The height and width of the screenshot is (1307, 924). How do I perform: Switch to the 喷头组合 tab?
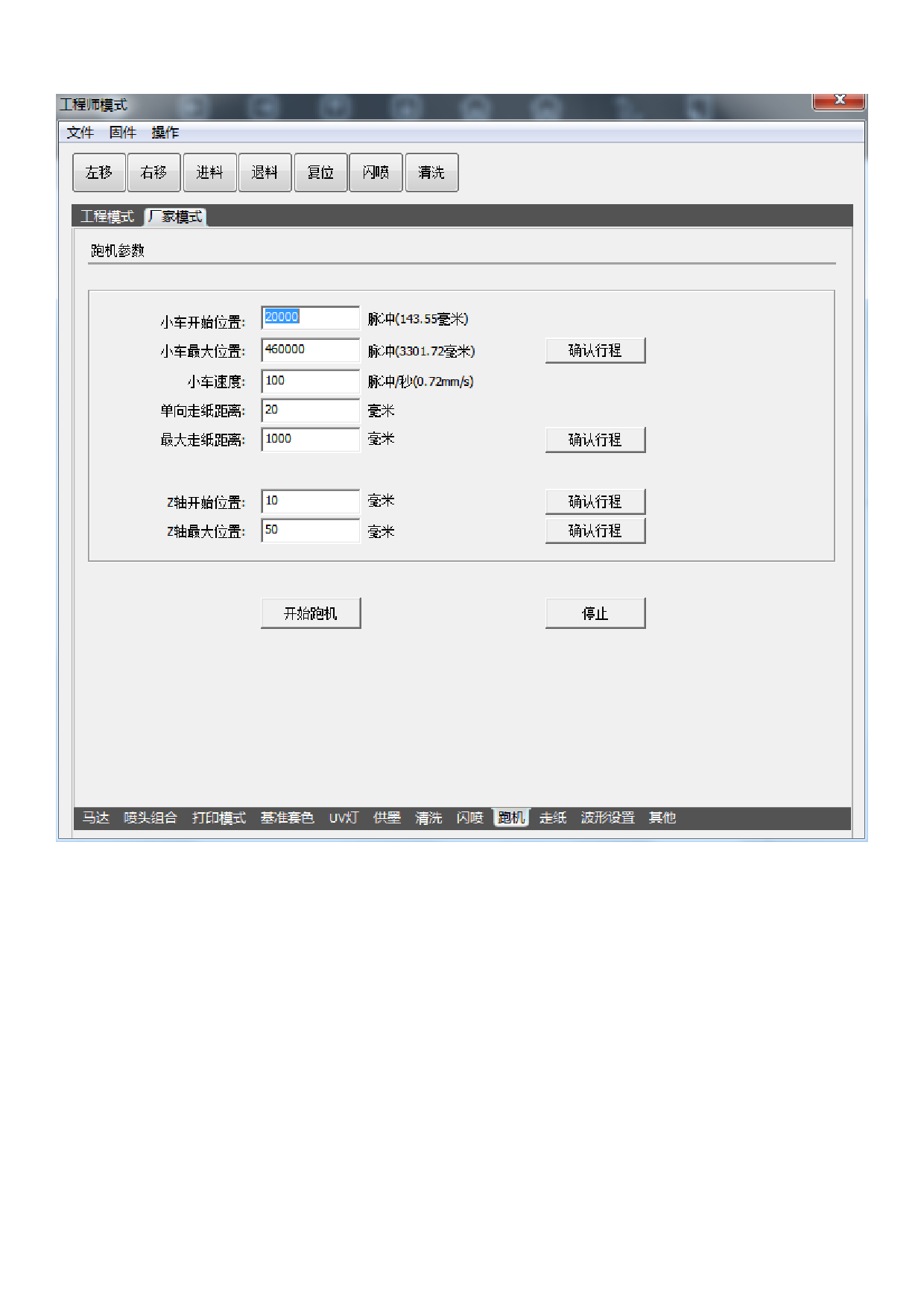pos(151,818)
